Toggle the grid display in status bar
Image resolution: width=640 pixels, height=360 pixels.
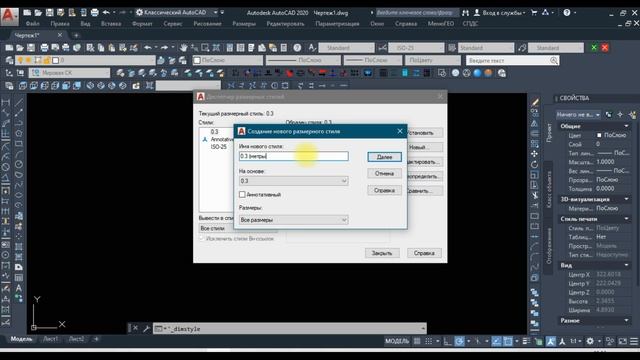click(417, 341)
